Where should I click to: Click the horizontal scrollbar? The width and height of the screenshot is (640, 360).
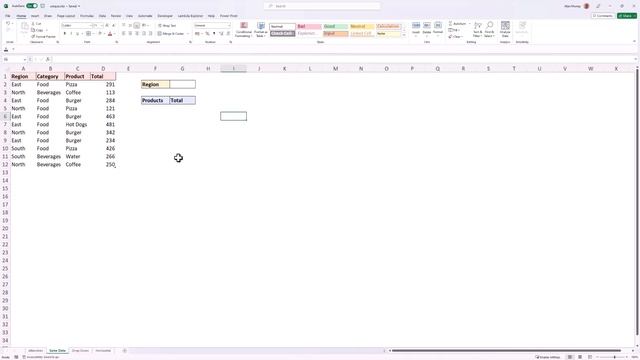click(x=506, y=351)
